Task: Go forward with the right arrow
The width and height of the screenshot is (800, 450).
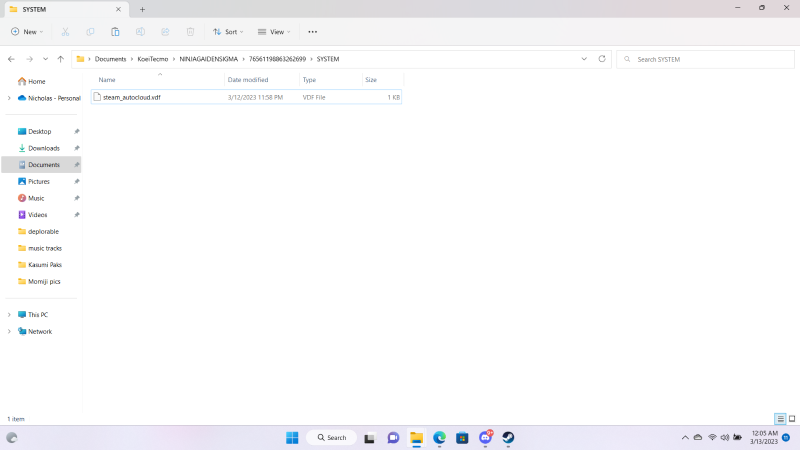Action: (x=30, y=59)
